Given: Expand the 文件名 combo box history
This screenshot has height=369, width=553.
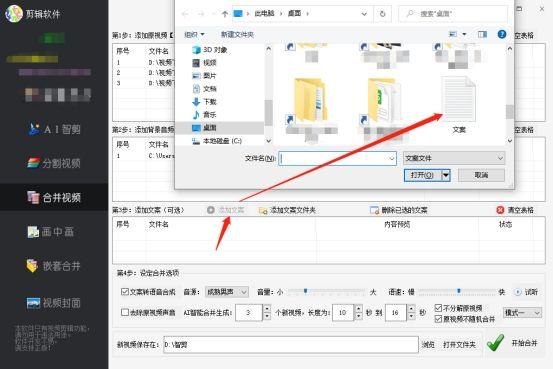Looking at the screenshot, I should (391, 159).
